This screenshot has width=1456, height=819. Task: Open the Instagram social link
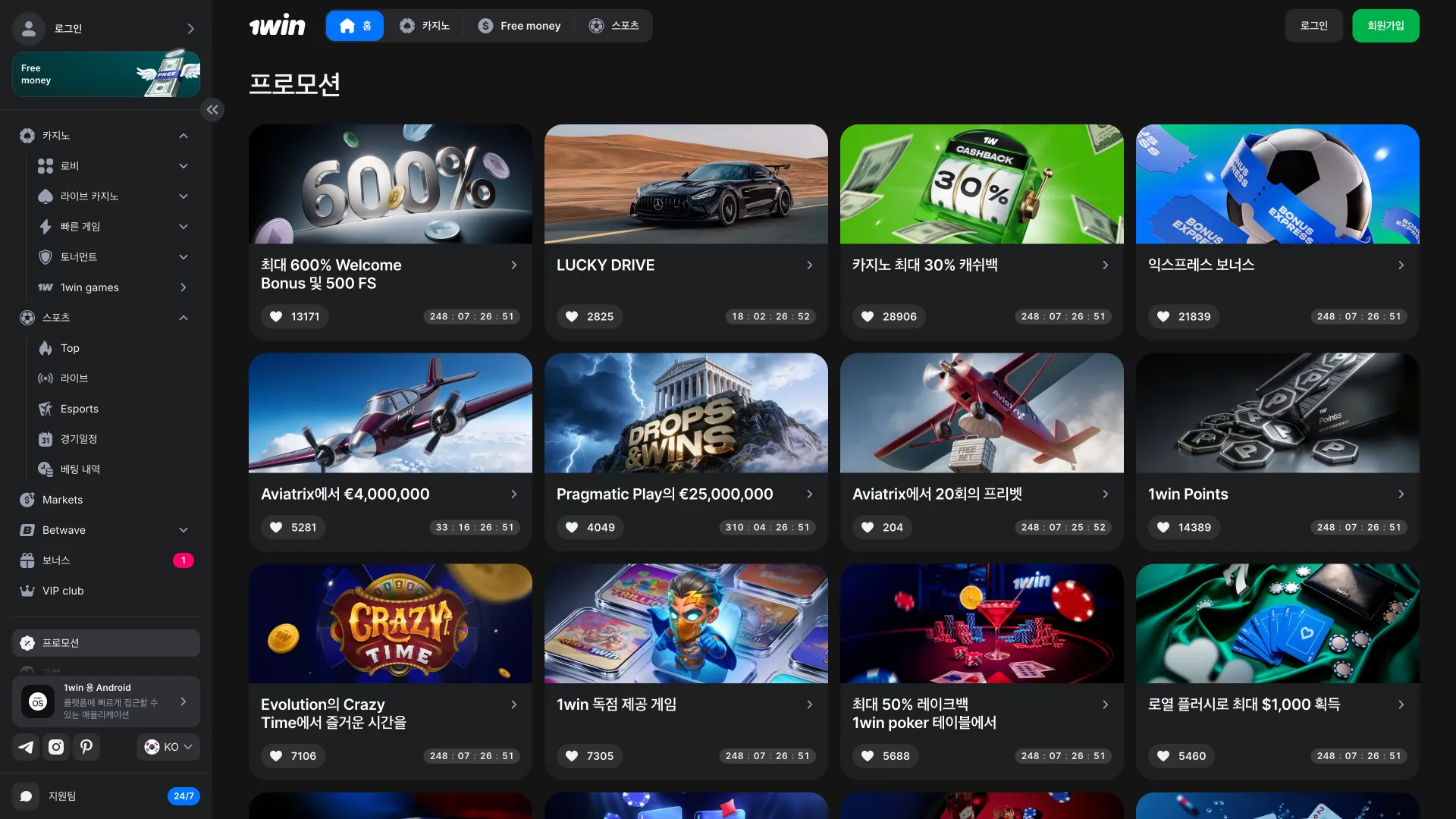click(x=56, y=747)
